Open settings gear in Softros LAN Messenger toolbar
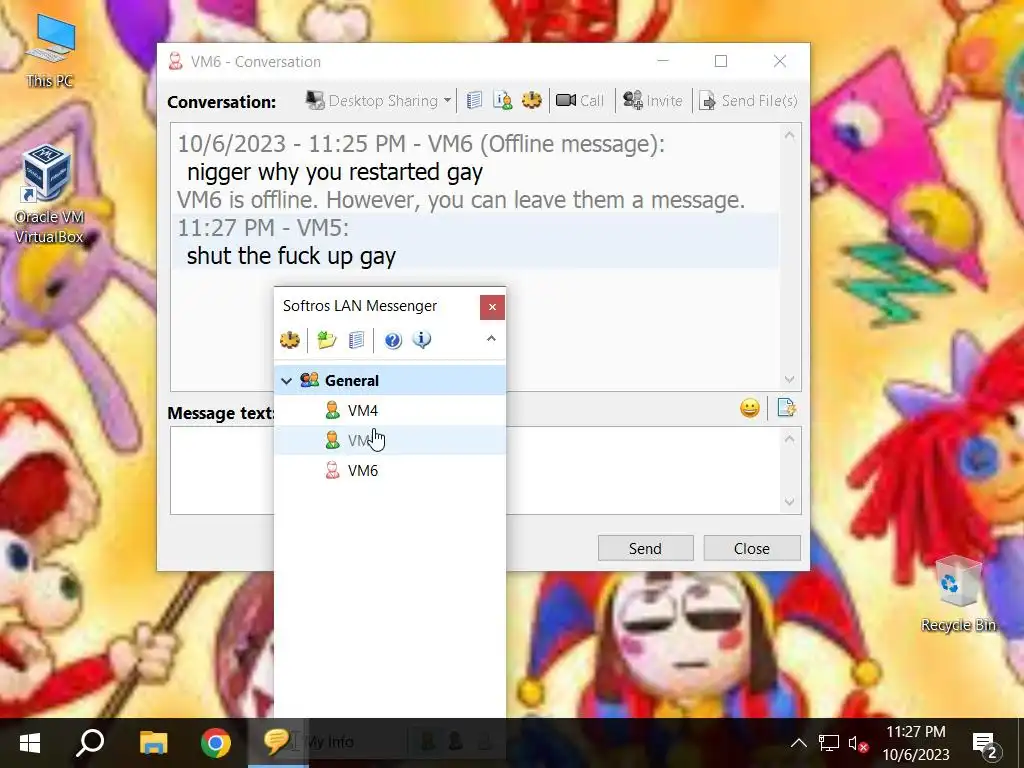The height and width of the screenshot is (768, 1024). coord(290,340)
